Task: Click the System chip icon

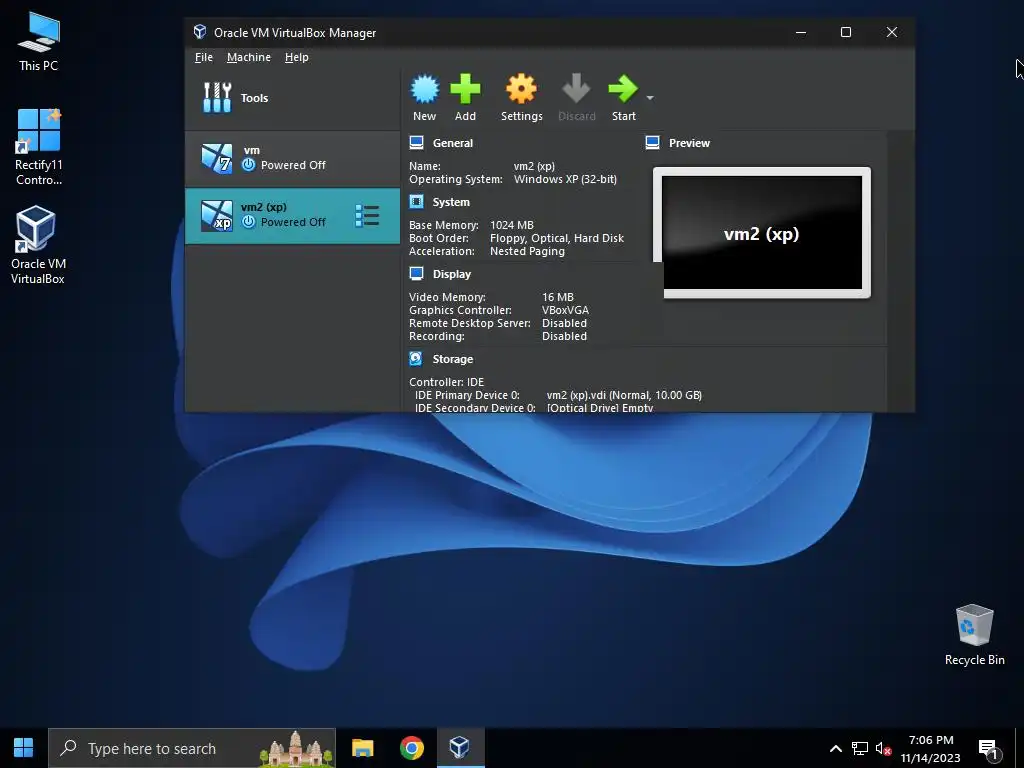Action: click(x=416, y=202)
